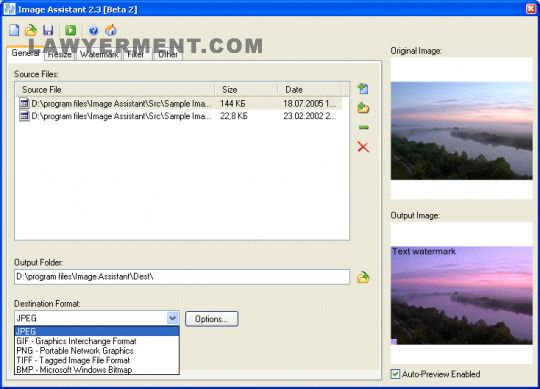Sort by the Size column header
This screenshot has height=389, width=540.
246,90
